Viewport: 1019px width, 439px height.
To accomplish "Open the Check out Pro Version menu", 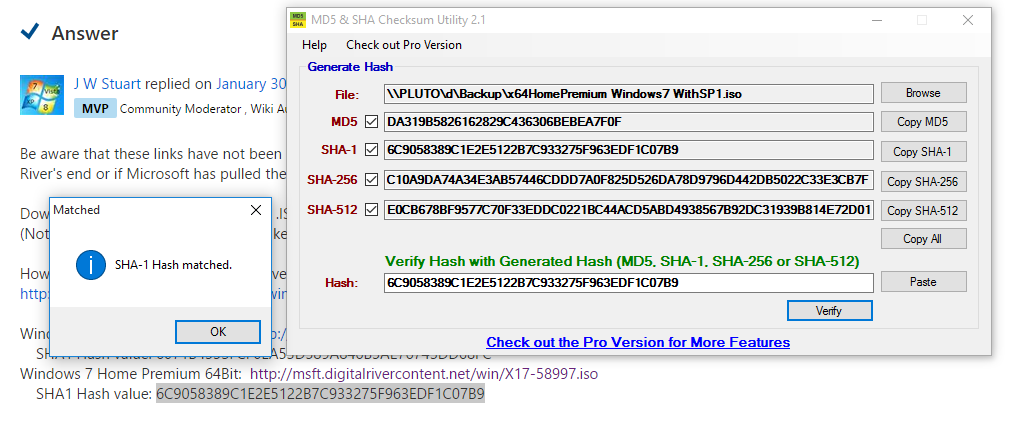I will tap(404, 45).
